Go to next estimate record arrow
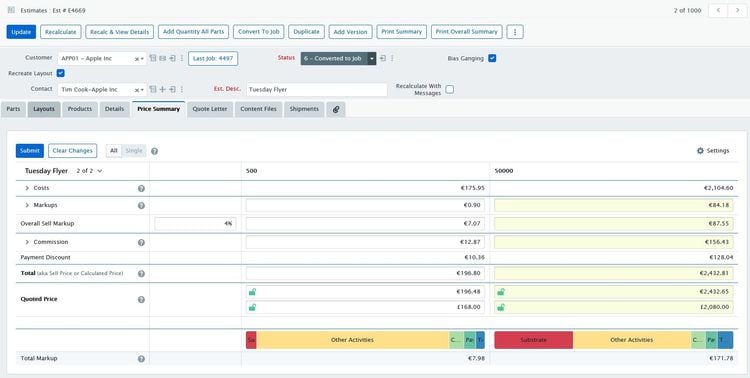Viewport: 750px width, 378px height. point(737,11)
